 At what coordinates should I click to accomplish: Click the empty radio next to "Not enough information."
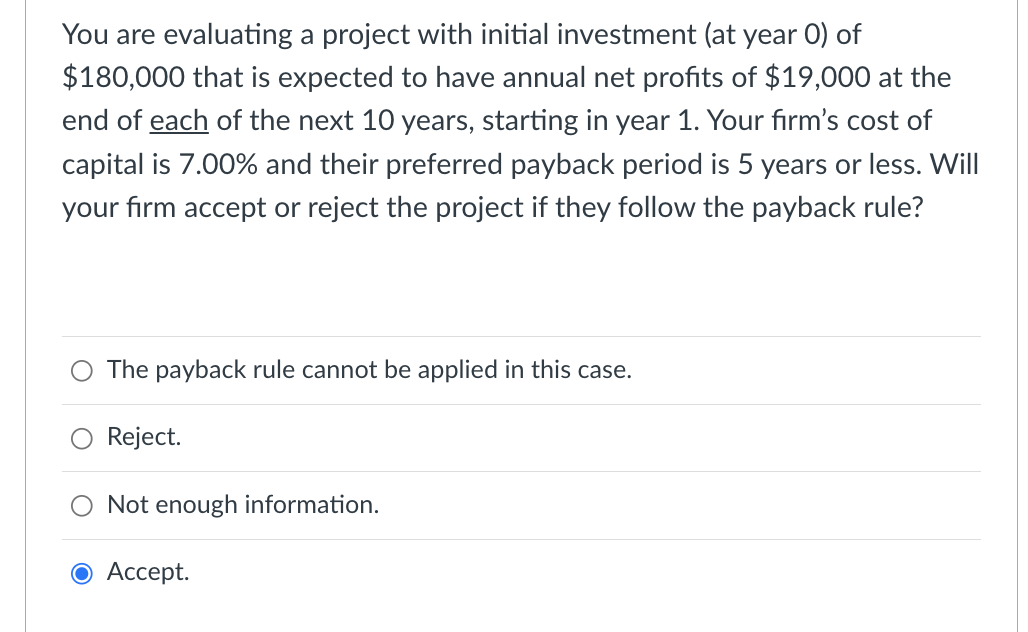tap(82, 505)
